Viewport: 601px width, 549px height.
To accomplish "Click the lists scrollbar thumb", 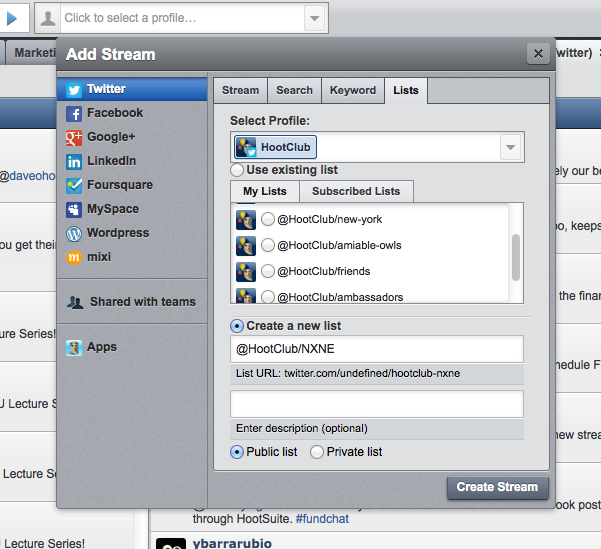I will click(x=516, y=258).
